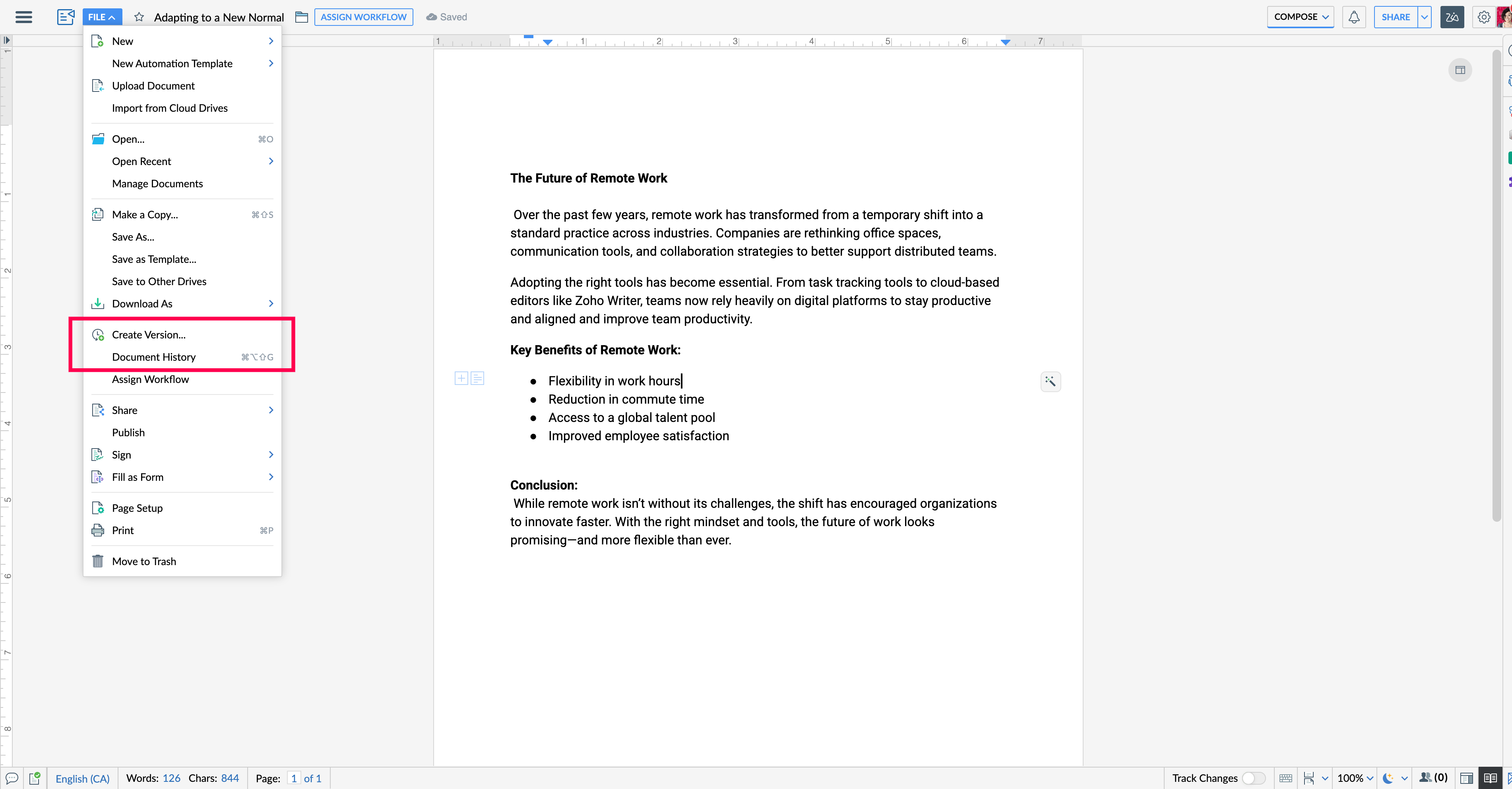
Task: Click the English (CA) language indicator
Action: click(x=82, y=778)
